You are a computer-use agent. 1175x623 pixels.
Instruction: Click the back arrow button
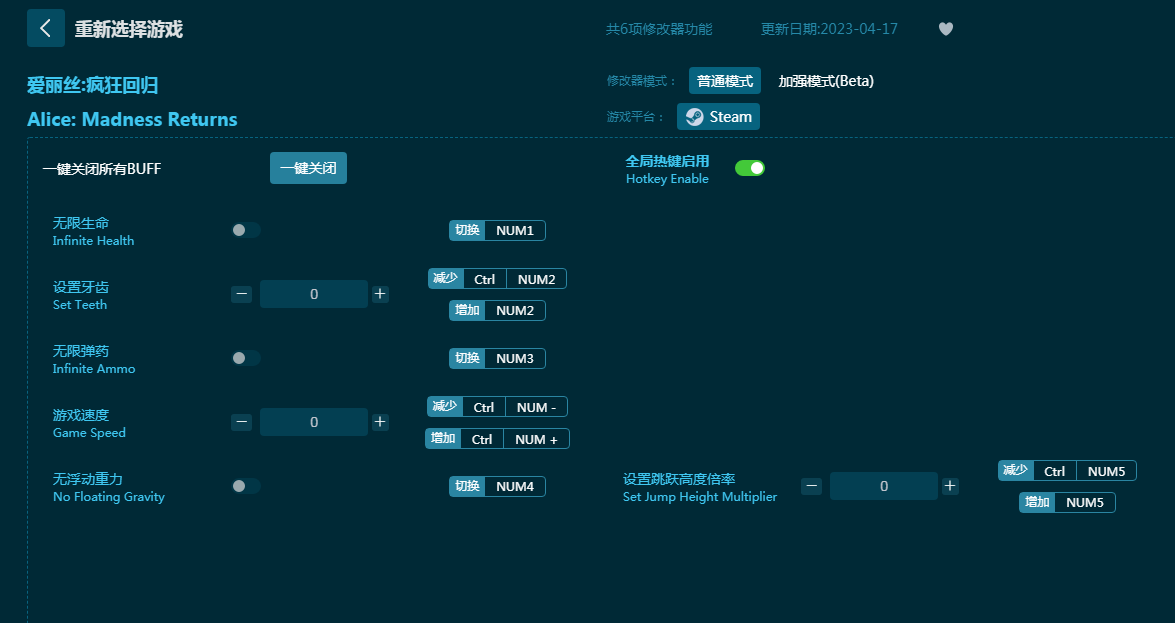tap(46, 28)
